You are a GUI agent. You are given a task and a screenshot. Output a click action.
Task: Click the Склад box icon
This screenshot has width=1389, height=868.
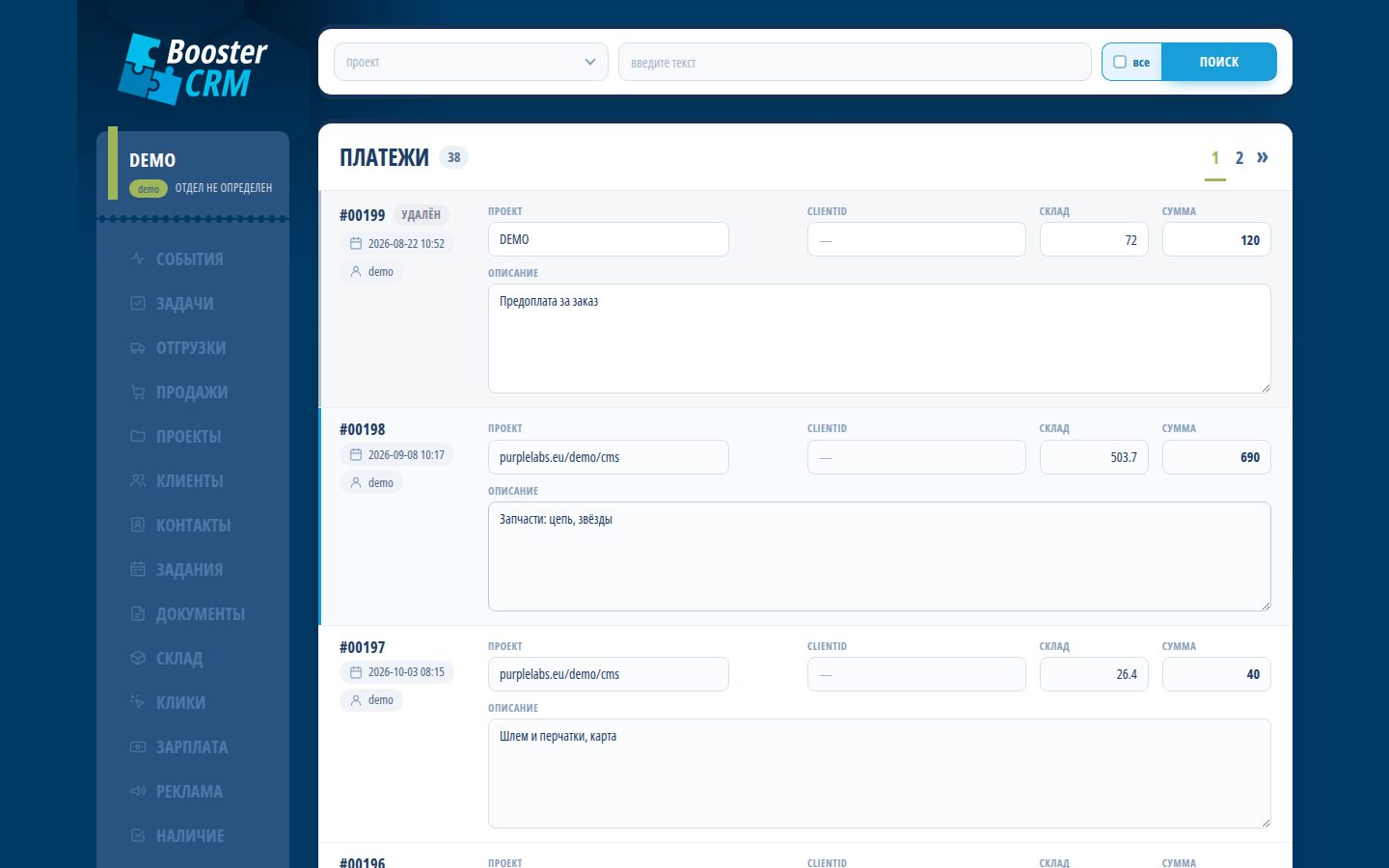(x=138, y=658)
